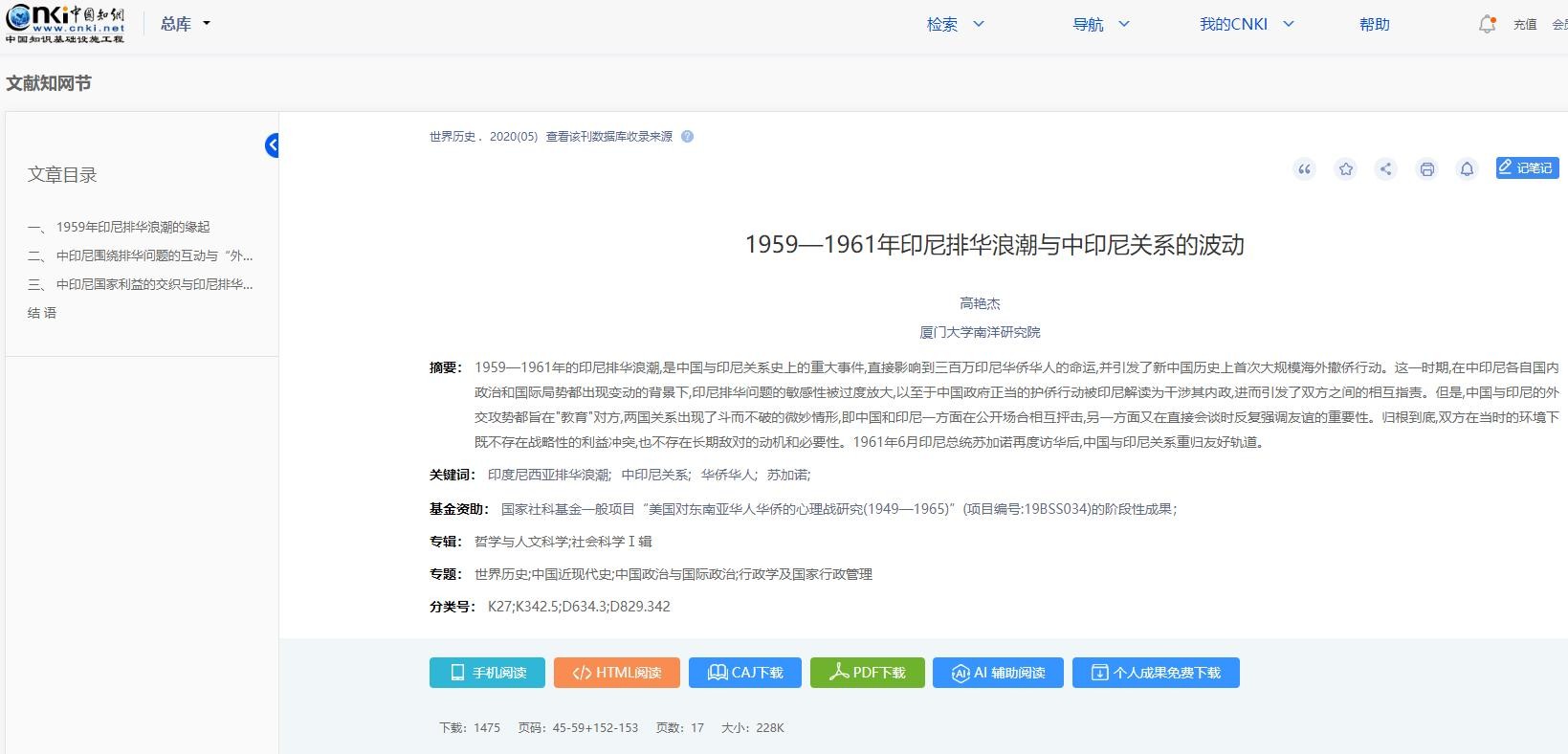Click the AI 辅助阅读 button
The height and width of the screenshot is (754, 1568).
(x=998, y=673)
